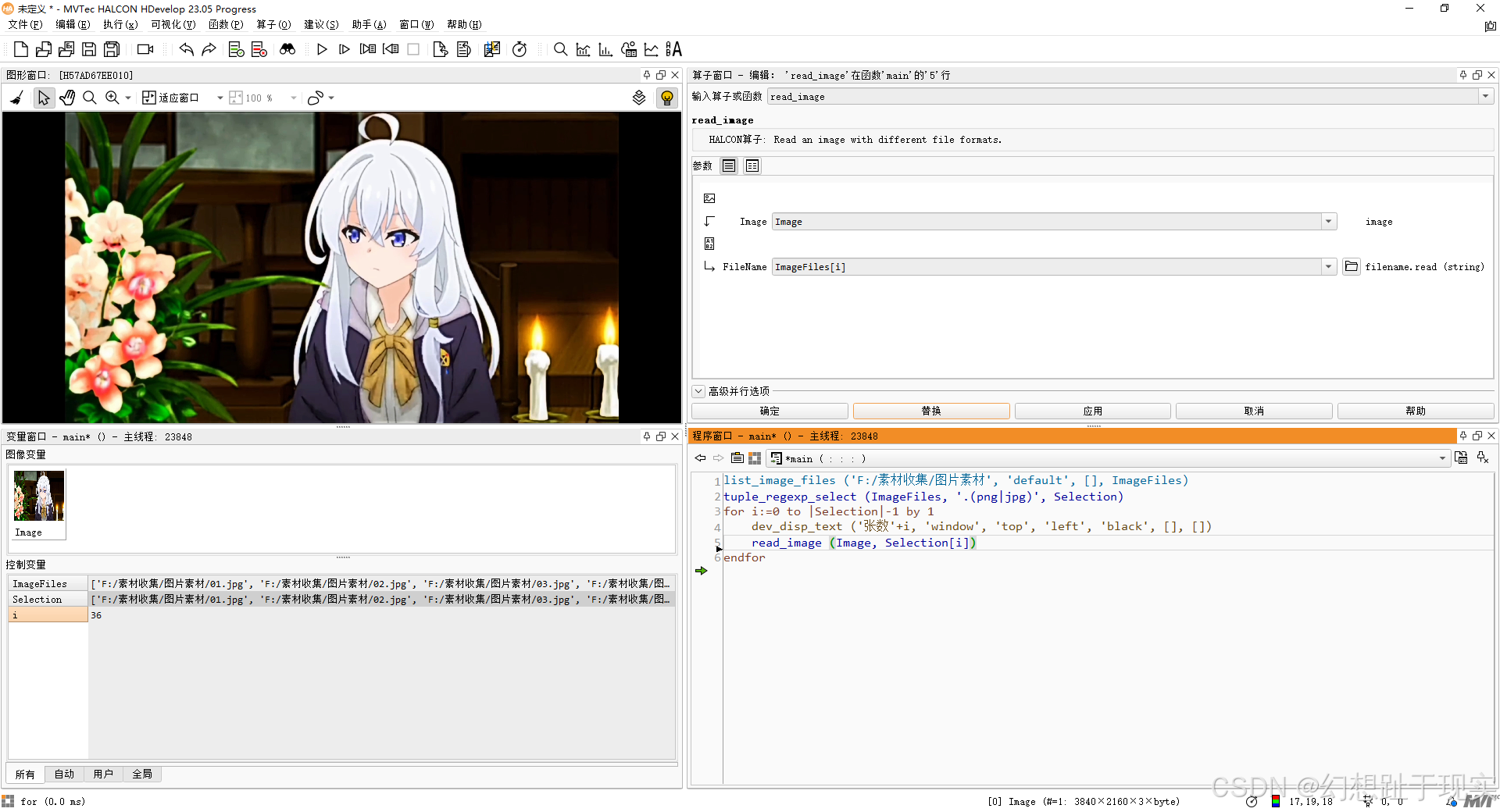Open the 助手(A) menu
This screenshot has height=812, width=1500.
pos(369,24)
